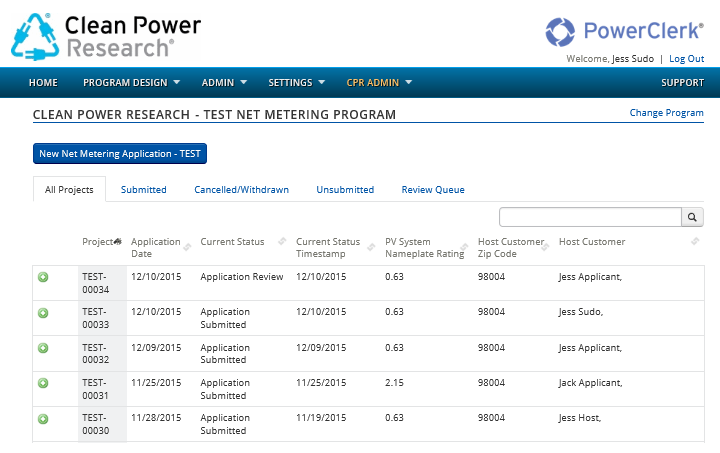The height and width of the screenshot is (453, 720).
Task: Expand row TEST-00033 with green plus icon
Action: (x=43, y=313)
